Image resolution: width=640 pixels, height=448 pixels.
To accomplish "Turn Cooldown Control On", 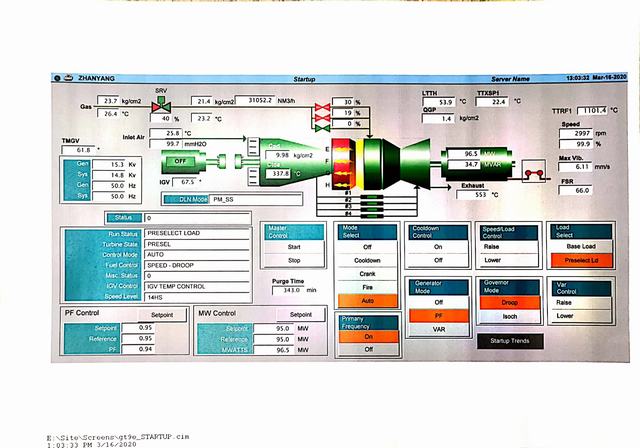I will (x=438, y=247).
